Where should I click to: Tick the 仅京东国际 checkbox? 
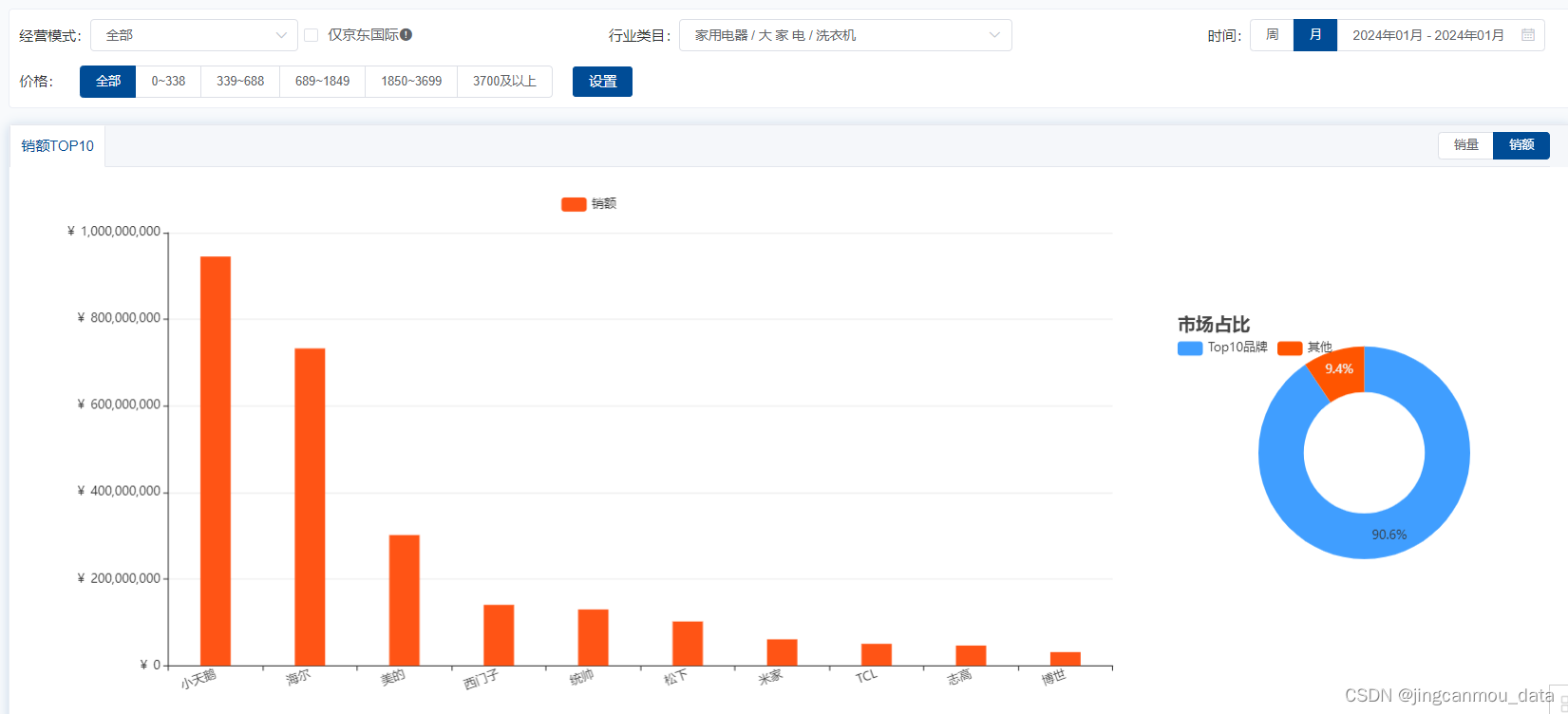click(x=311, y=35)
